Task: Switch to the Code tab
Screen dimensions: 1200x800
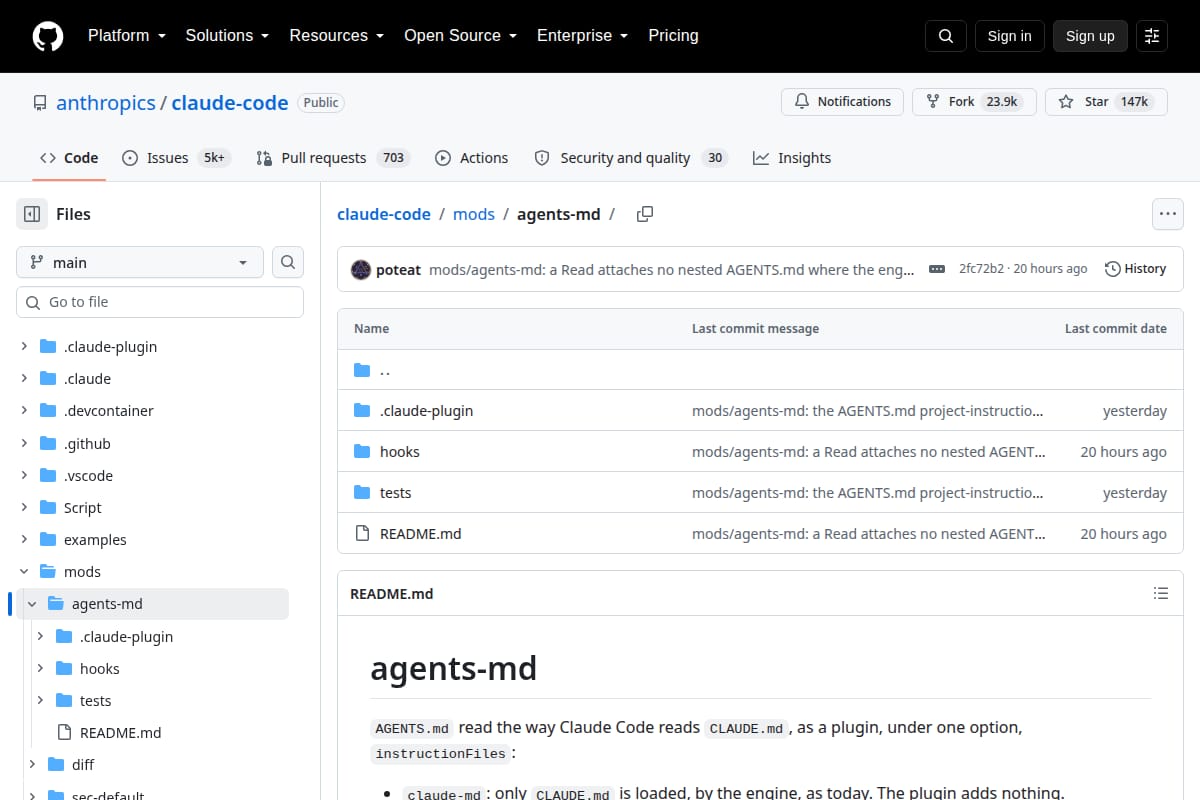Action: coord(69,158)
